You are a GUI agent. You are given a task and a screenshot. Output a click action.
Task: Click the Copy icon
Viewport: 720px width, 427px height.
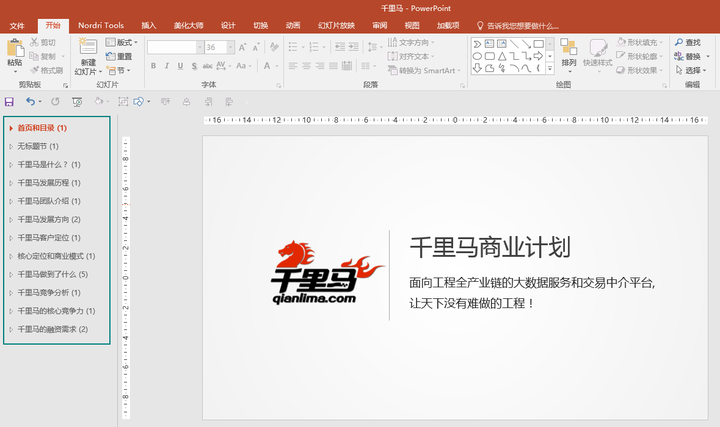(x=34, y=56)
